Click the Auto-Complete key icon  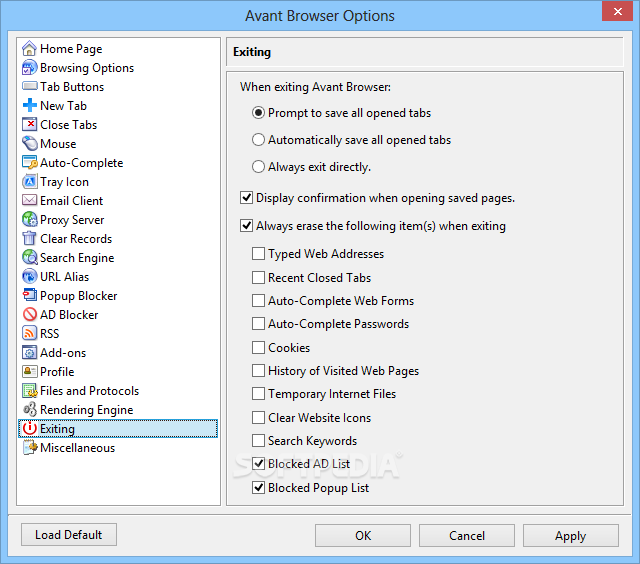pos(29,162)
